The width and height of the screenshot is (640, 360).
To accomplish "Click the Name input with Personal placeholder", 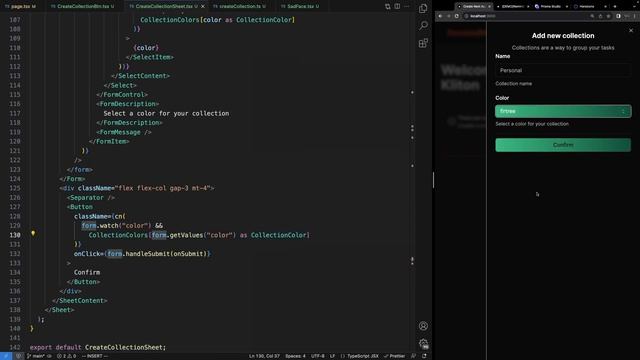I will [x=563, y=70].
